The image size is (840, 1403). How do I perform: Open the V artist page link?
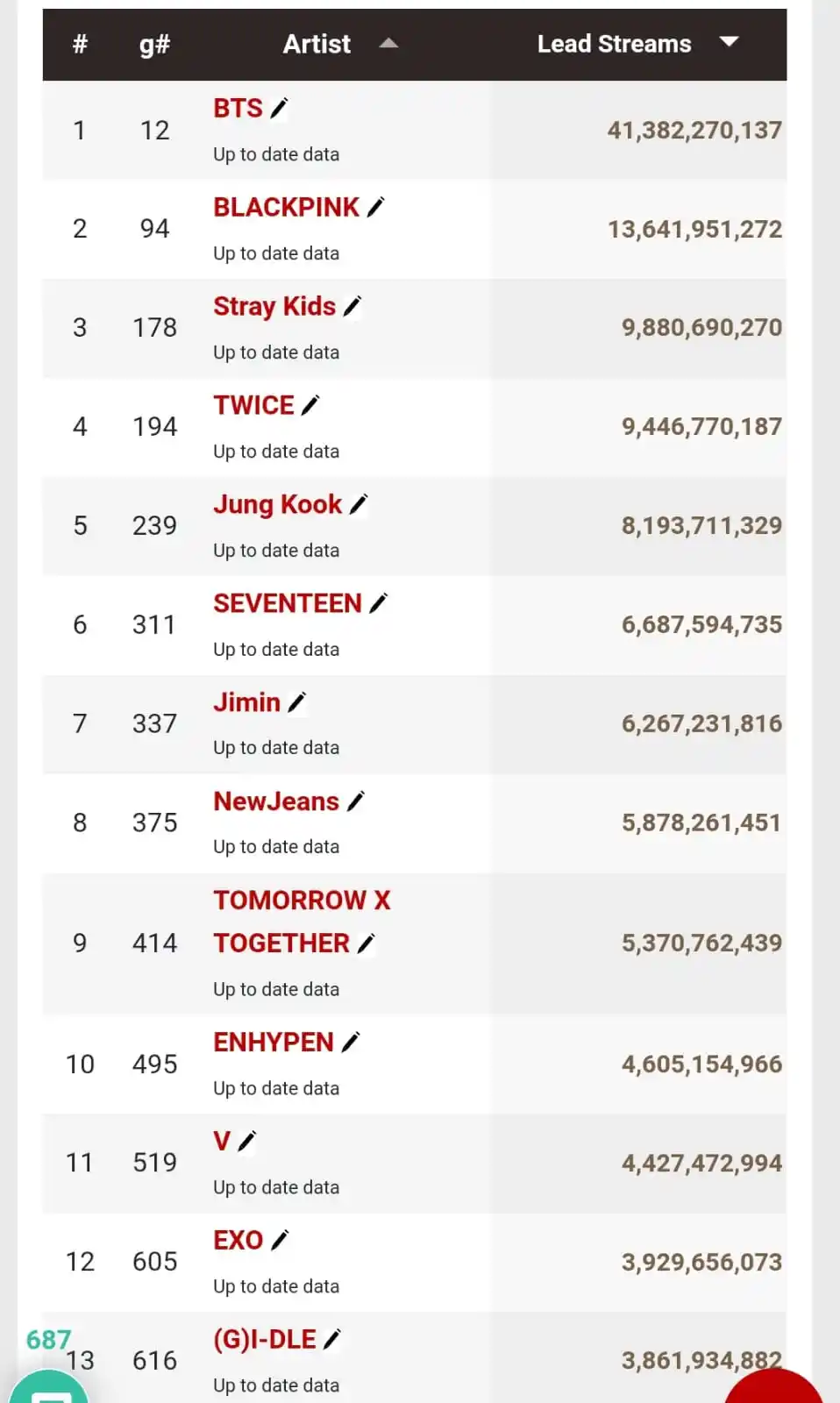[222, 1141]
